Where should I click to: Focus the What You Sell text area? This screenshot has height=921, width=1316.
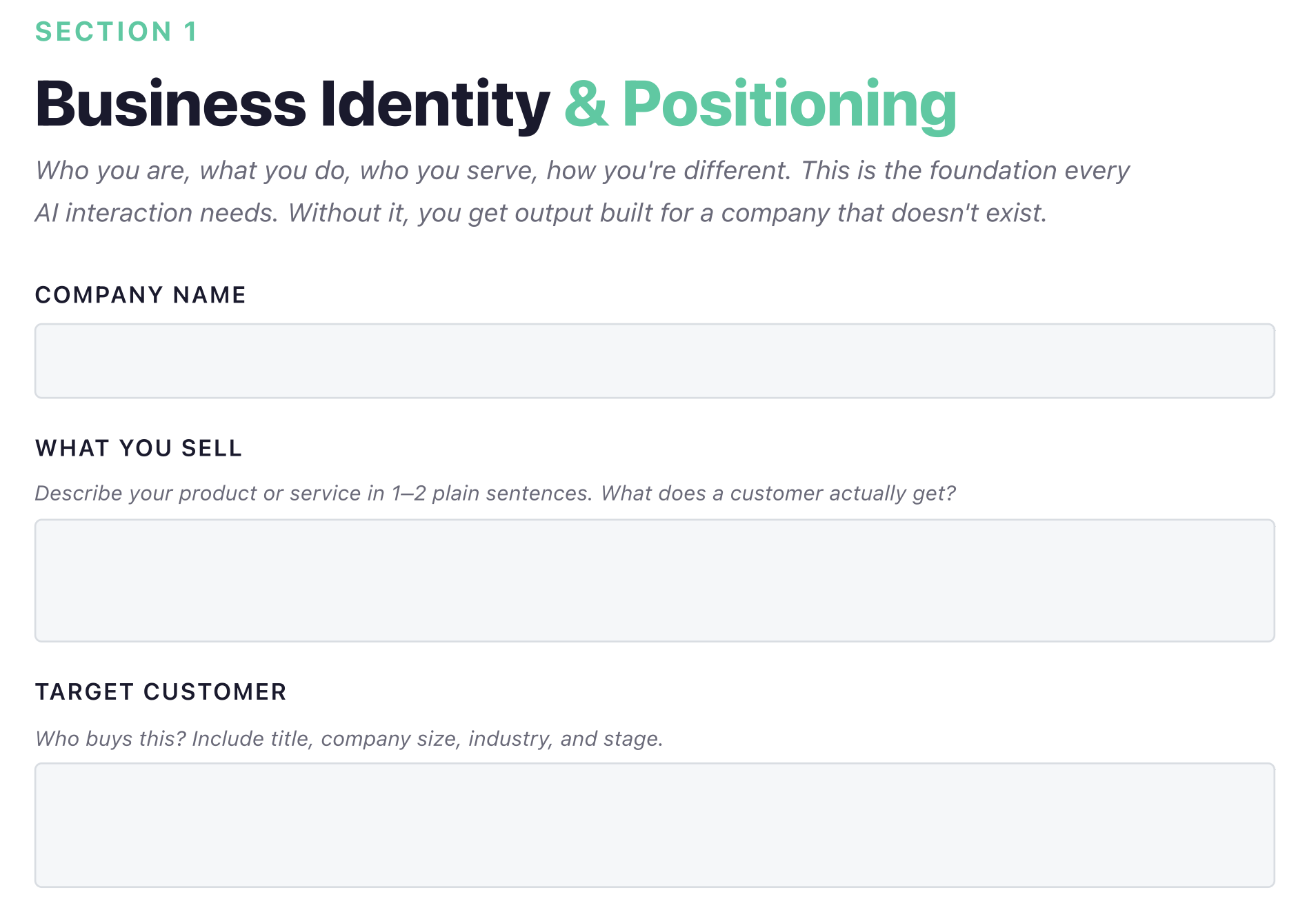coord(655,580)
